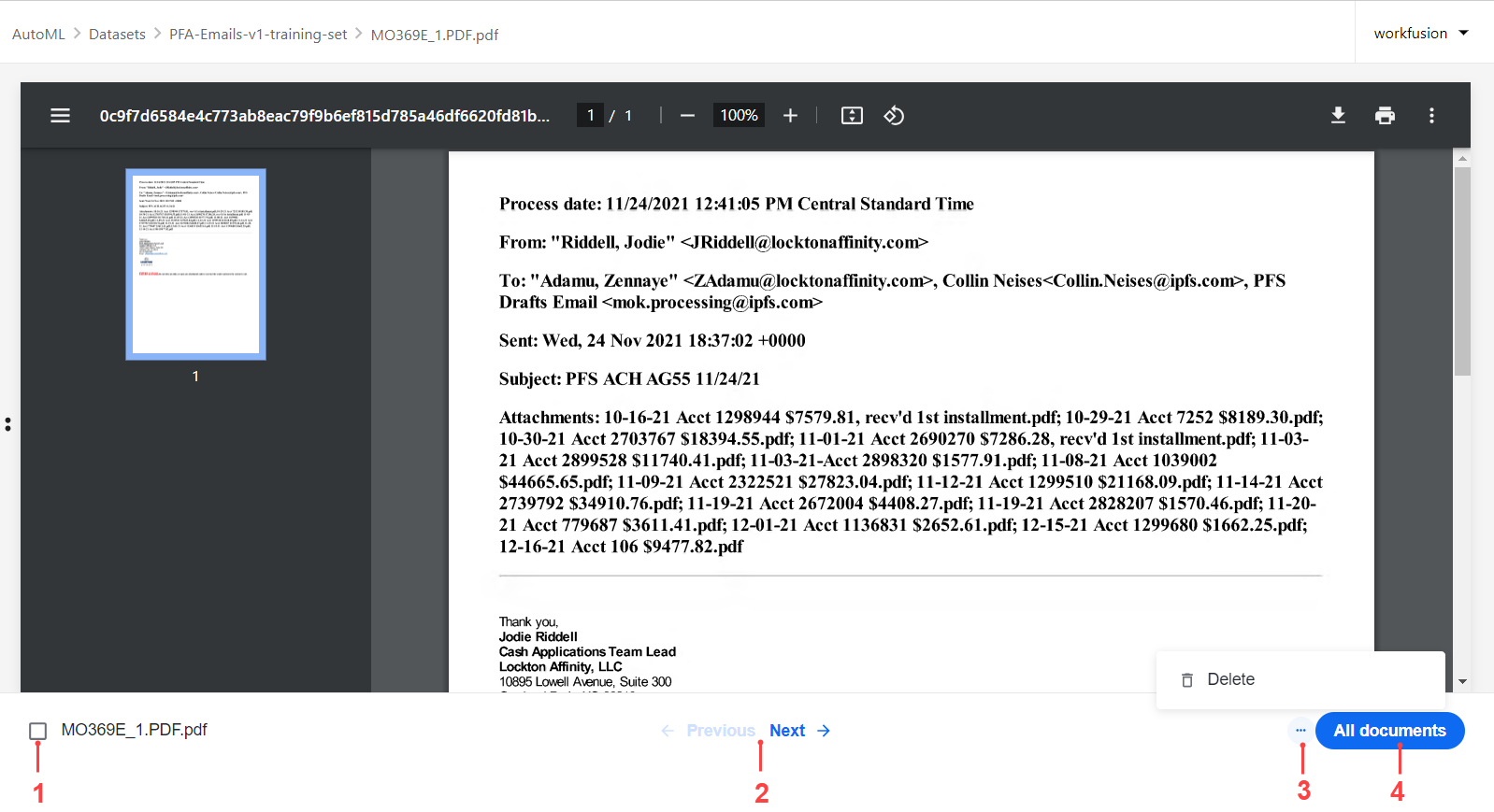The image size is (1494, 812).
Task: Toggle the PDF sidebar menu icon
Action: point(61,116)
